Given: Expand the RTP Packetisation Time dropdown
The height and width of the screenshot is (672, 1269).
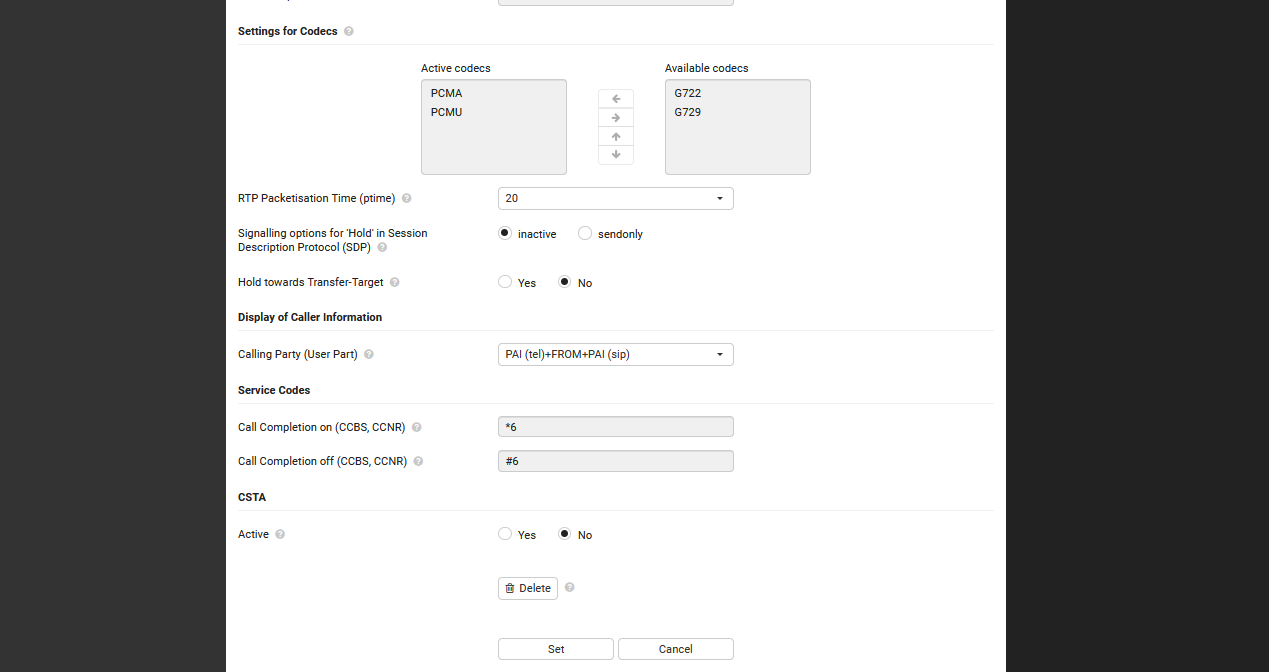Looking at the screenshot, I should coord(615,199).
